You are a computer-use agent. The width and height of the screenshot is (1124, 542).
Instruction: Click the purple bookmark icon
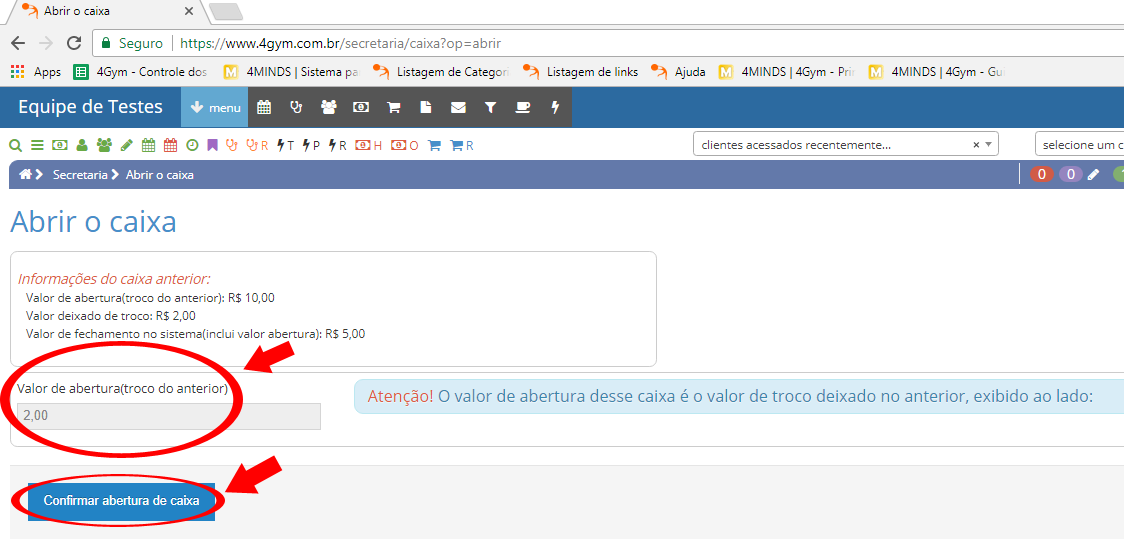(212, 145)
